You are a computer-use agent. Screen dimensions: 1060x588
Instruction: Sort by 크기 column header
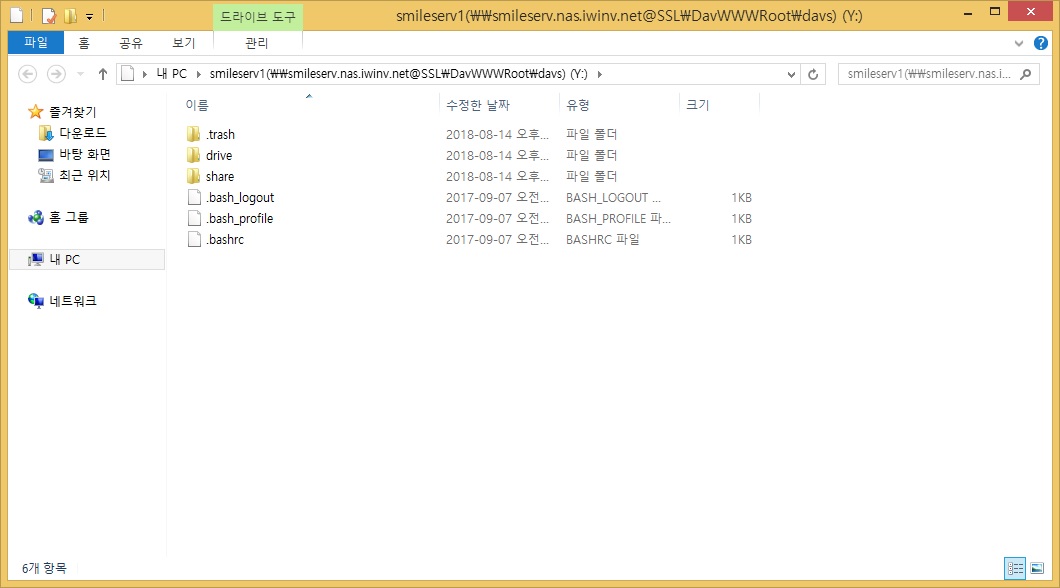pyautogui.click(x=698, y=105)
